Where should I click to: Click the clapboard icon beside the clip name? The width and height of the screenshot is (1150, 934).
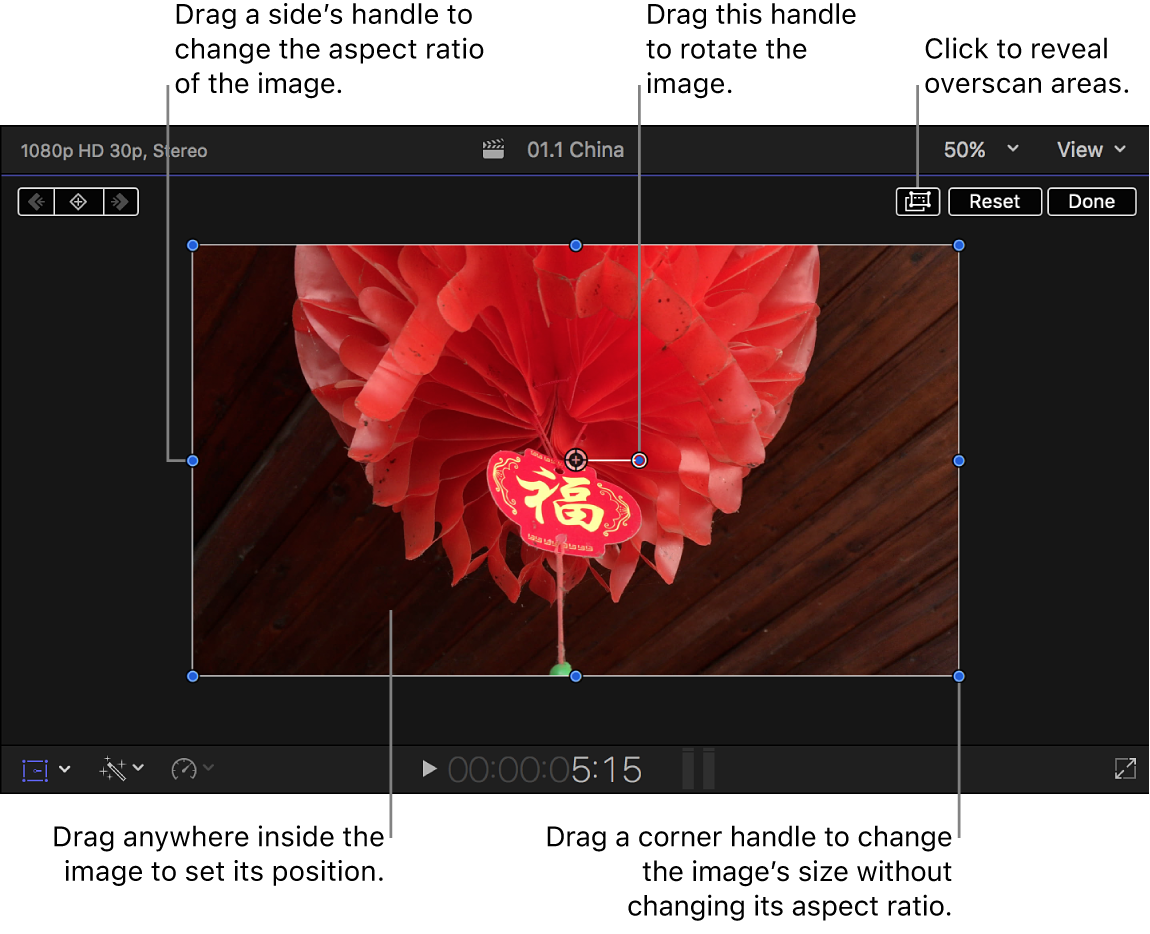(x=492, y=149)
